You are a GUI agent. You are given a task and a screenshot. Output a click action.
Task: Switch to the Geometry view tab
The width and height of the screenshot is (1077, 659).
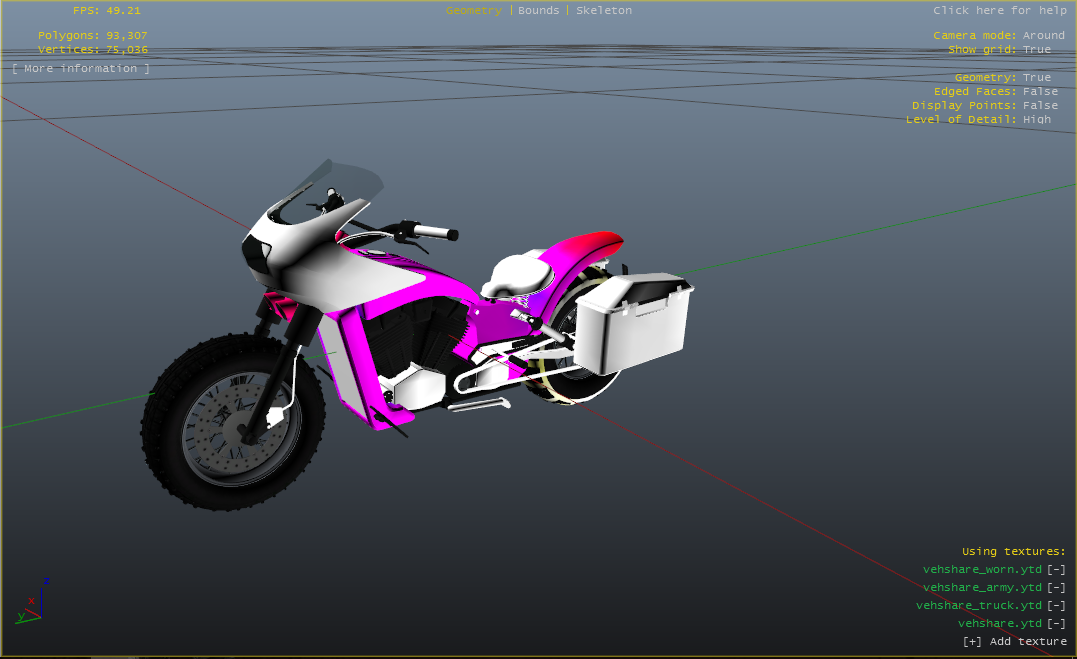coord(473,10)
